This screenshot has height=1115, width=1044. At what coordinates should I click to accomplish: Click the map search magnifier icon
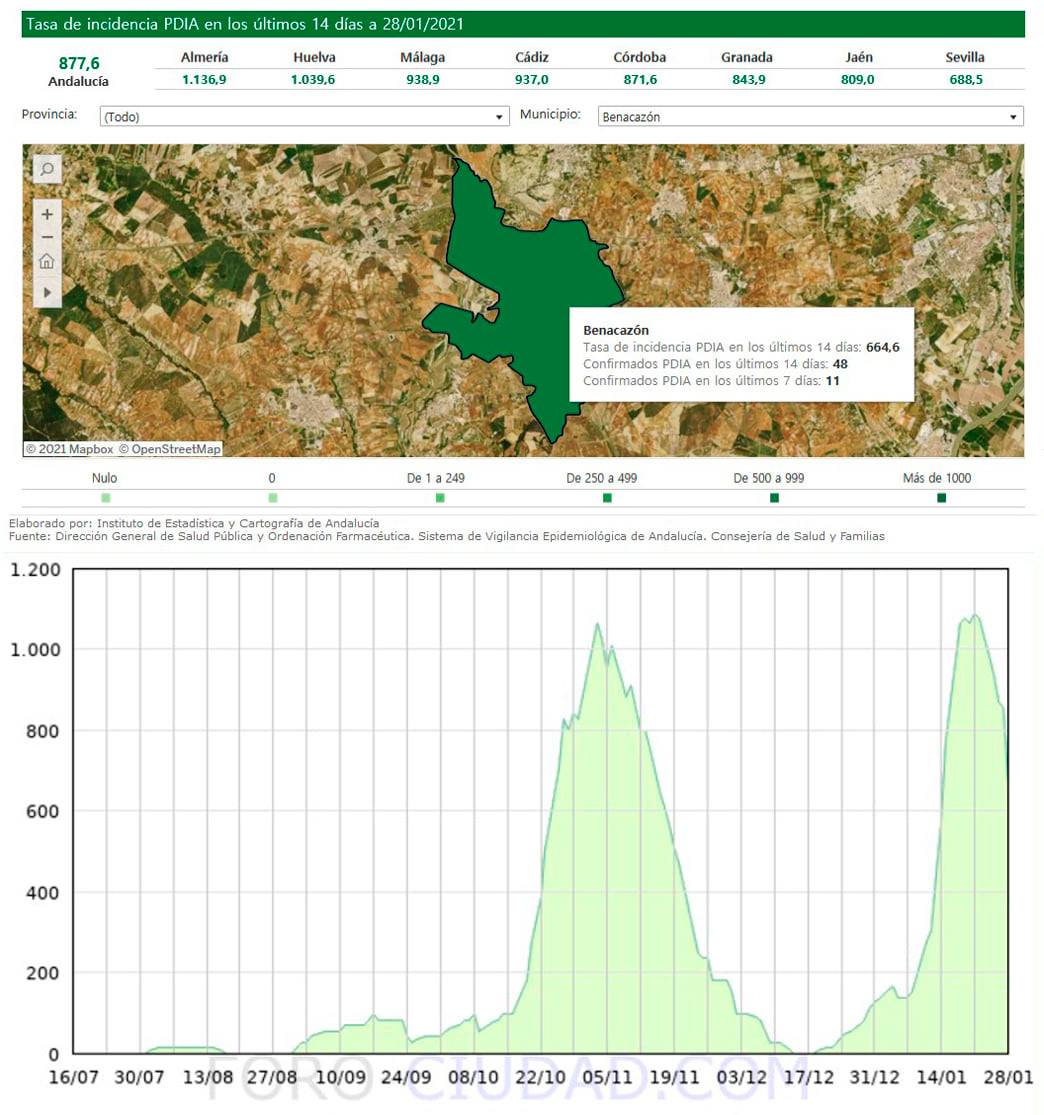tap(47, 170)
